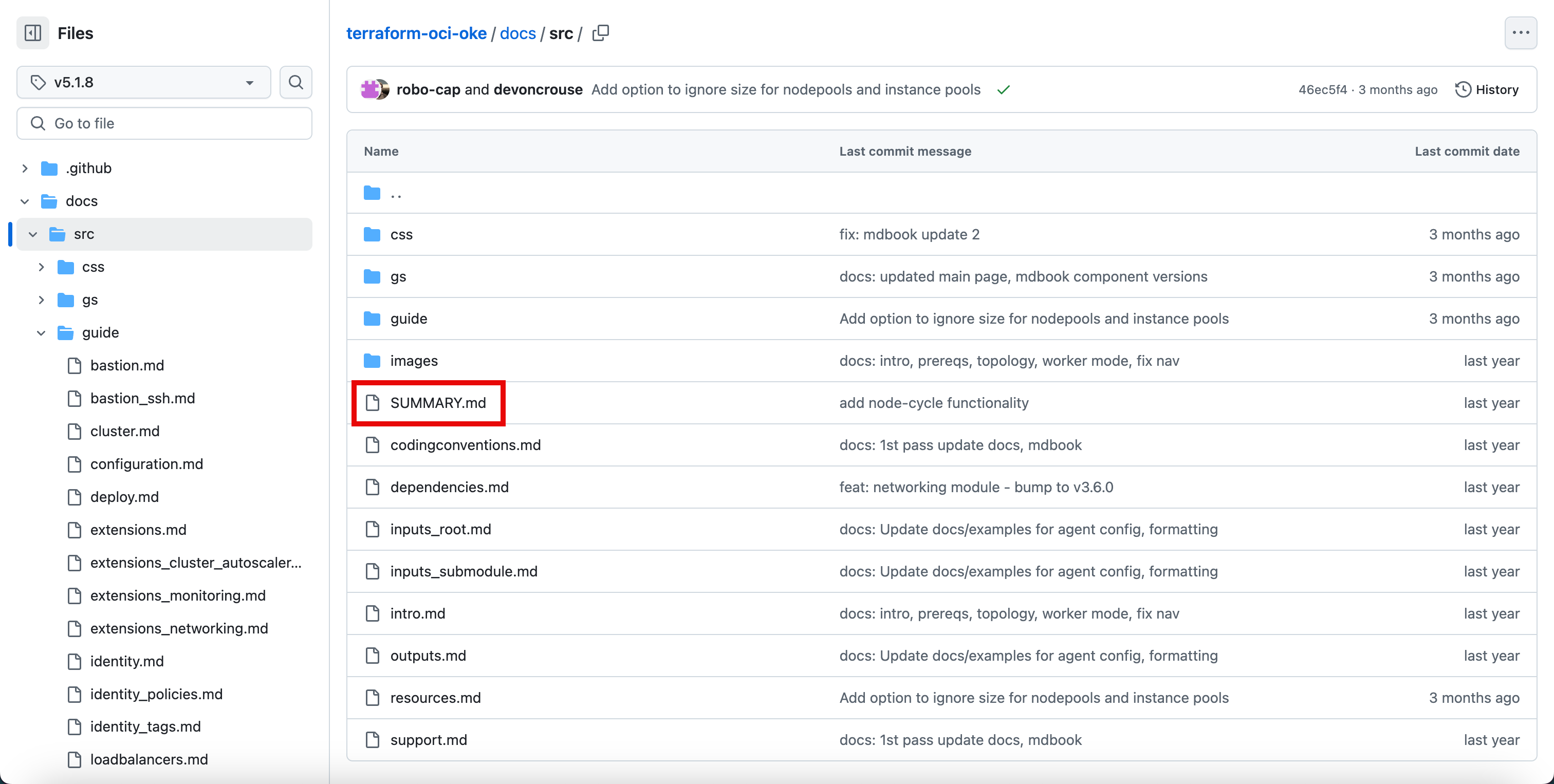Open bastion_ssh.md in file tree
This screenshot has width=1554, height=784.
click(142, 398)
